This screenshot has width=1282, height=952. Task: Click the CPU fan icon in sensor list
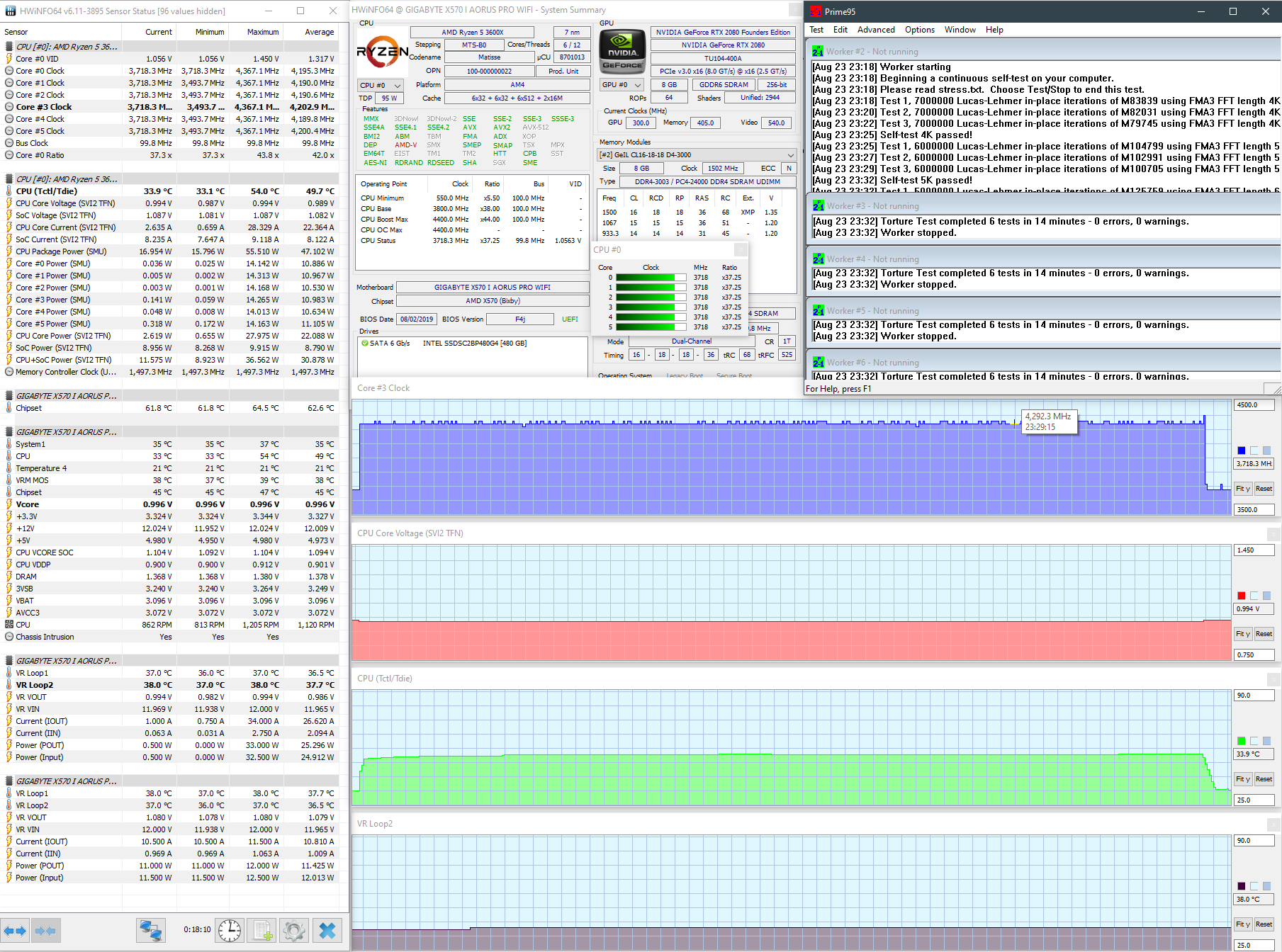coord(9,625)
